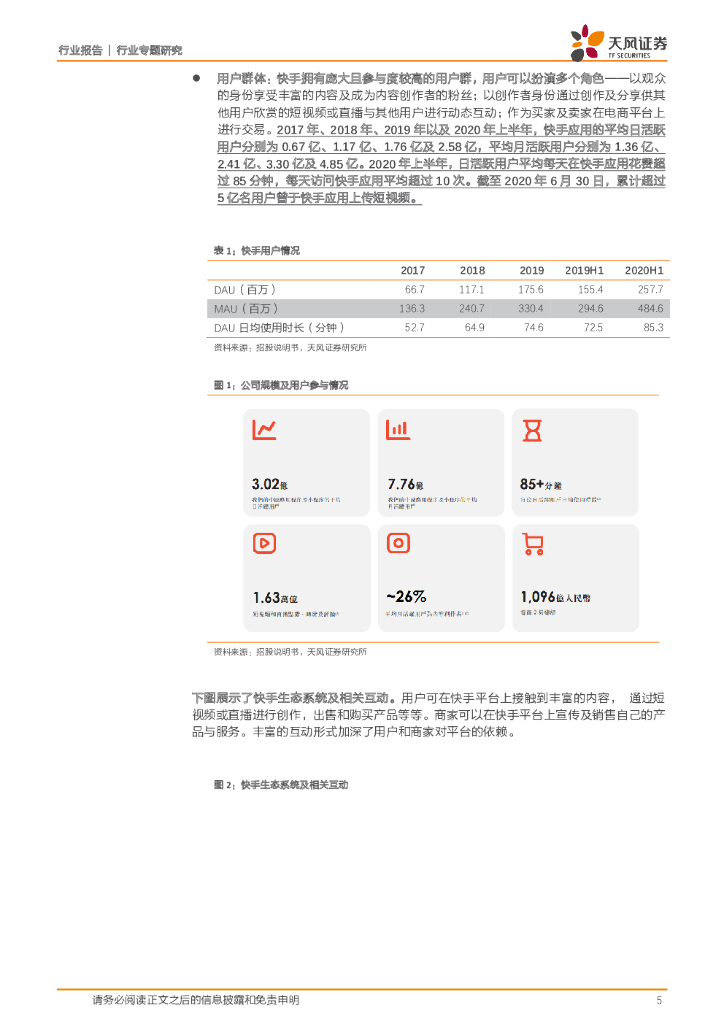Image resolution: width=724 pixels, height=1024 pixels.
Task: Click the DAU value 257.7
Action: pos(650,289)
